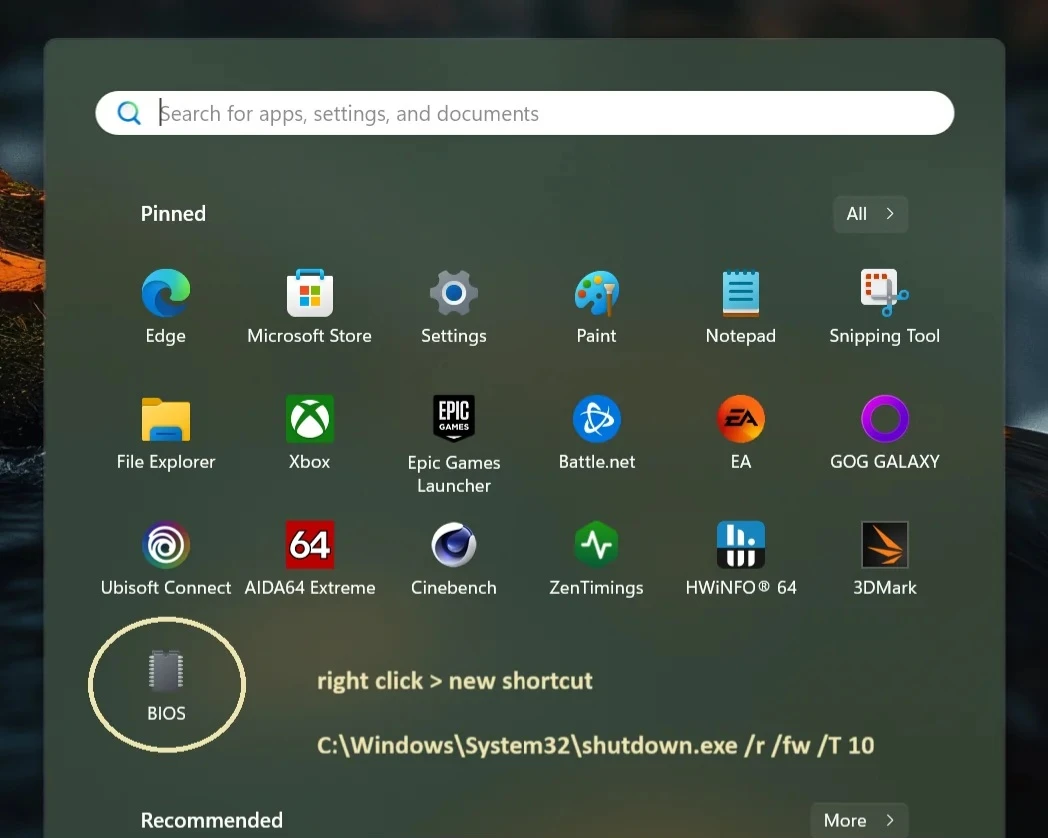Viewport: 1048px width, 838px height.
Task: Click the BIOS shortcut chip icon
Action: click(166, 672)
